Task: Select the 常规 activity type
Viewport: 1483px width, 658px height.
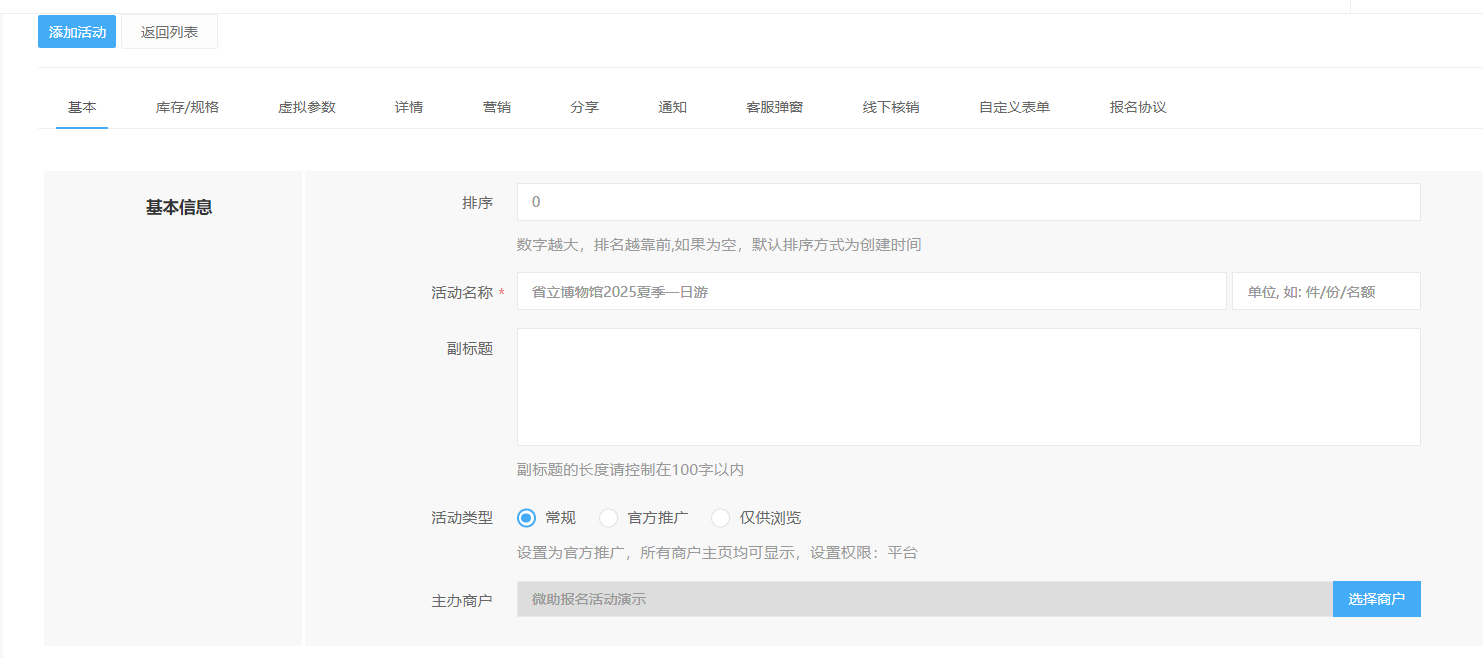Action: point(525,517)
